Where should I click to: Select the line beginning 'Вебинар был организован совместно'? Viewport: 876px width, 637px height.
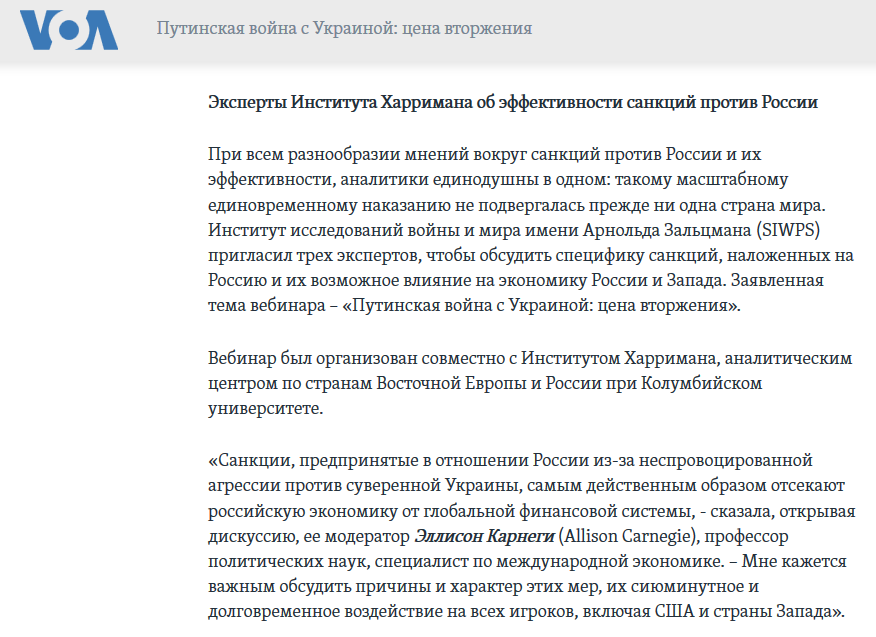530,358
